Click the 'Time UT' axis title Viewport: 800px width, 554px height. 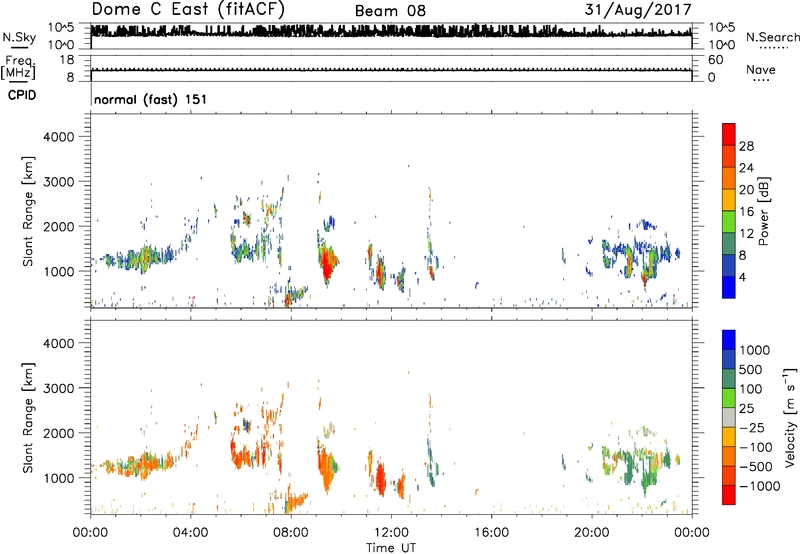click(391, 548)
